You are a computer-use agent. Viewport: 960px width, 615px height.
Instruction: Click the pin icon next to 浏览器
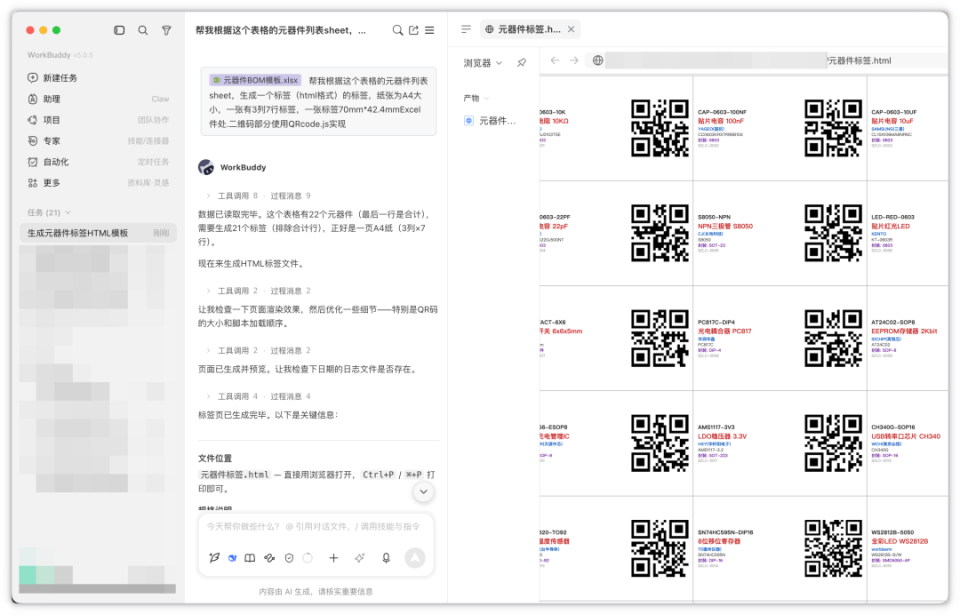pyautogui.click(x=521, y=62)
